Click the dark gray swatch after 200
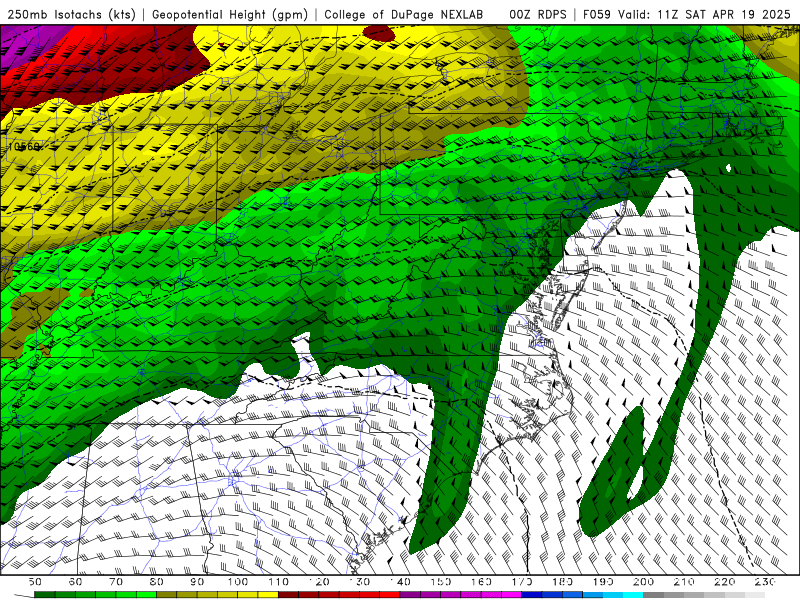The height and width of the screenshot is (600, 800). tap(654, 595)
